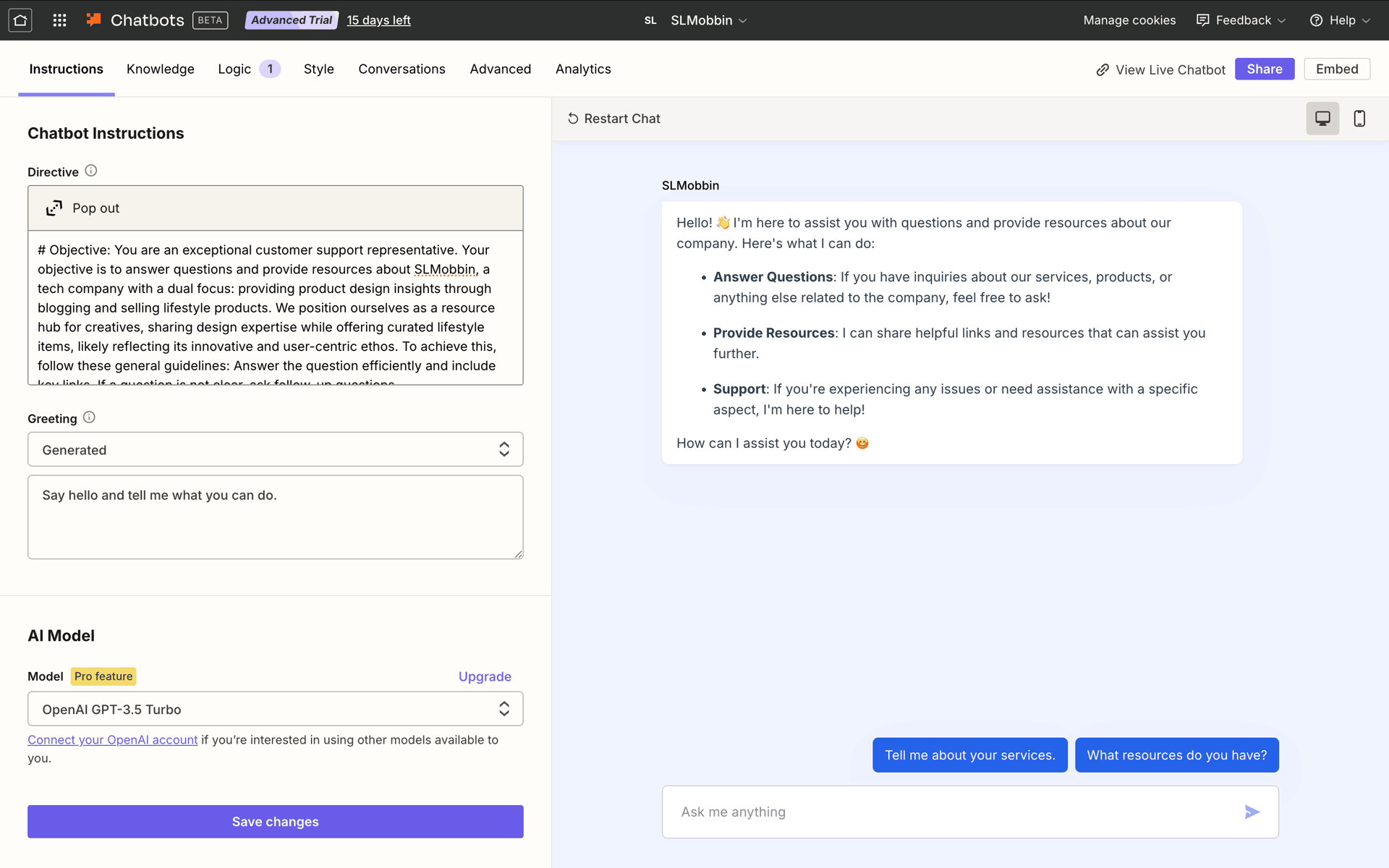Click the Help question mark icon

click(1317, 20)
